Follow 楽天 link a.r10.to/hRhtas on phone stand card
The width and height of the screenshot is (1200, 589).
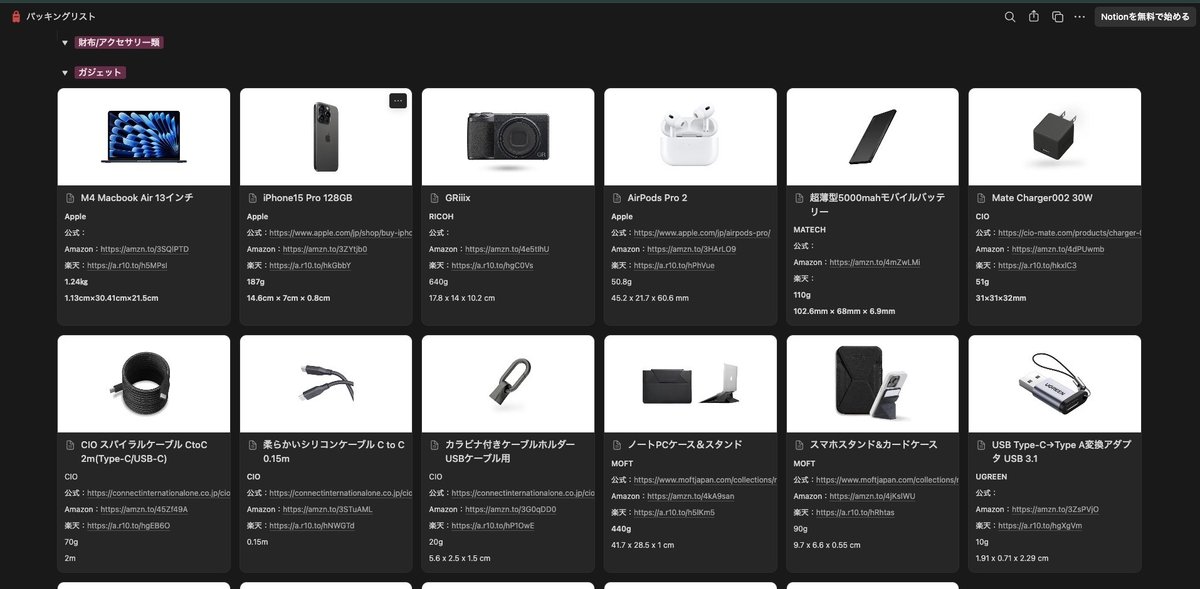point(856,513)
